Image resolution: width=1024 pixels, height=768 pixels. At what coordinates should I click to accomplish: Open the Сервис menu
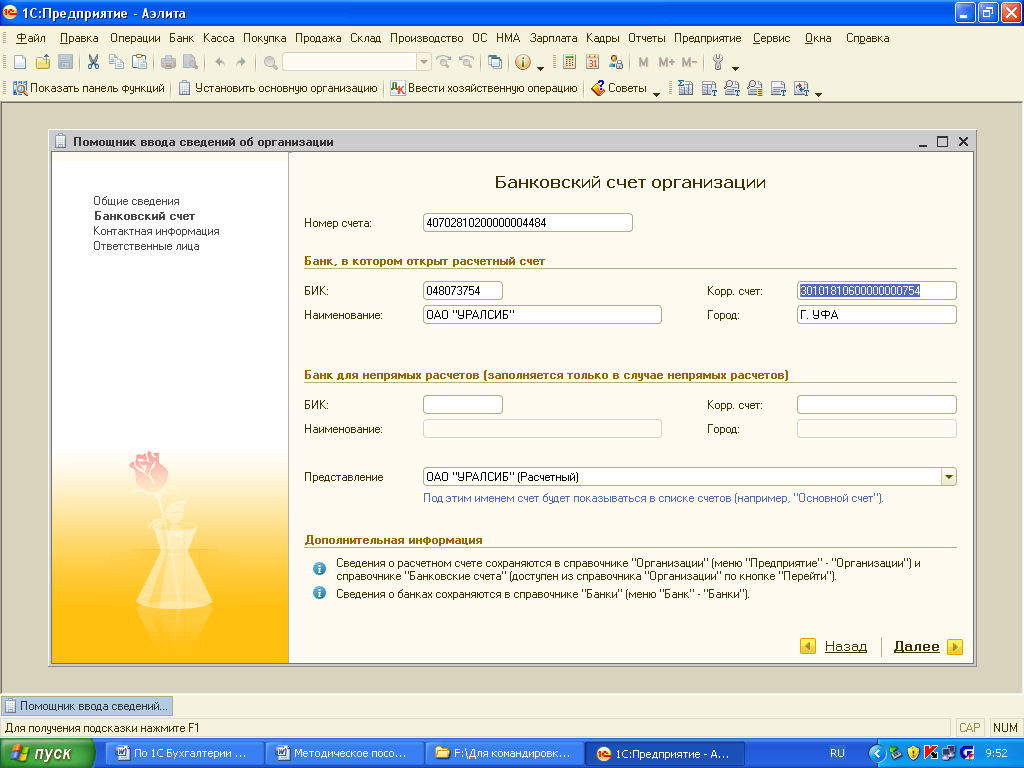point(771,38)
